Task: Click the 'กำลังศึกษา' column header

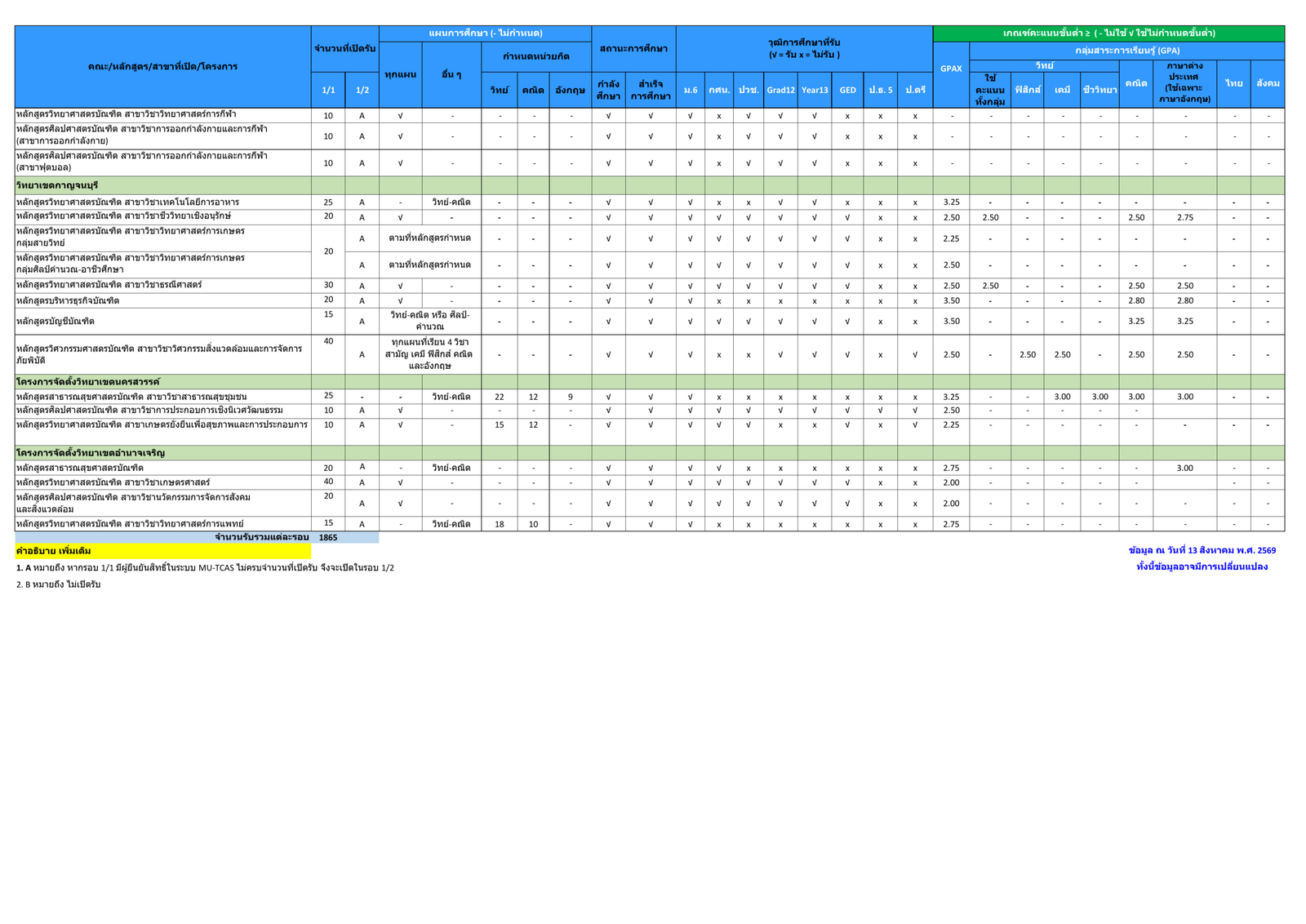Action: [608, 90]
